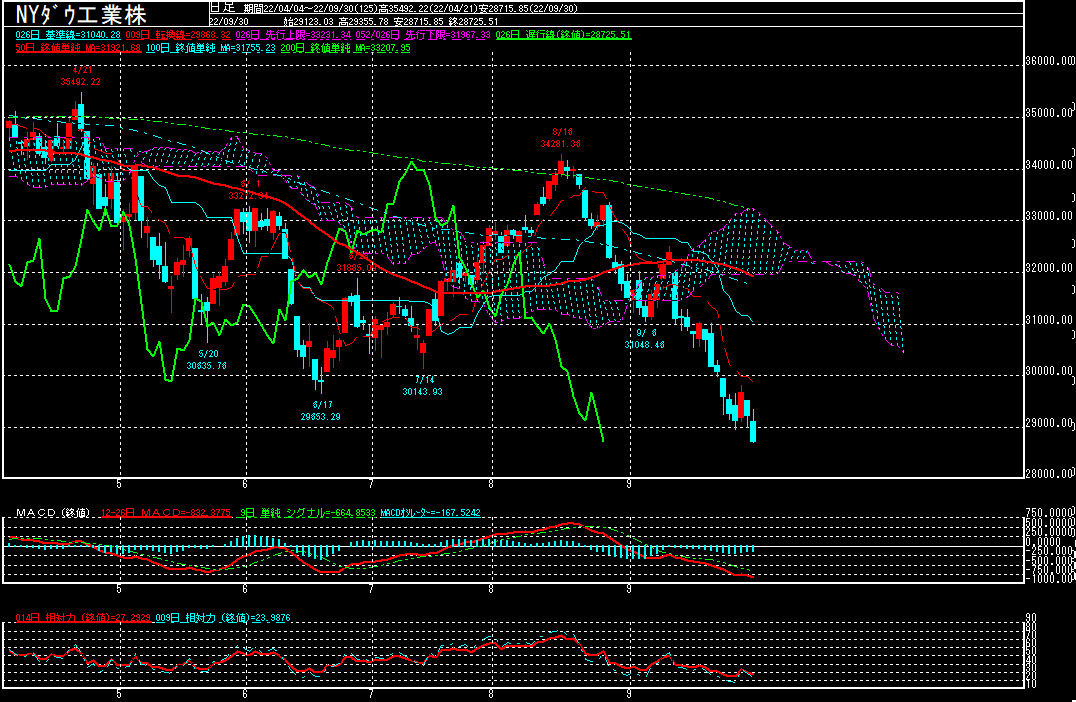Click the 34000.00 price axis label
This screenshot has width=1076, height=702.
[1049, 165]
